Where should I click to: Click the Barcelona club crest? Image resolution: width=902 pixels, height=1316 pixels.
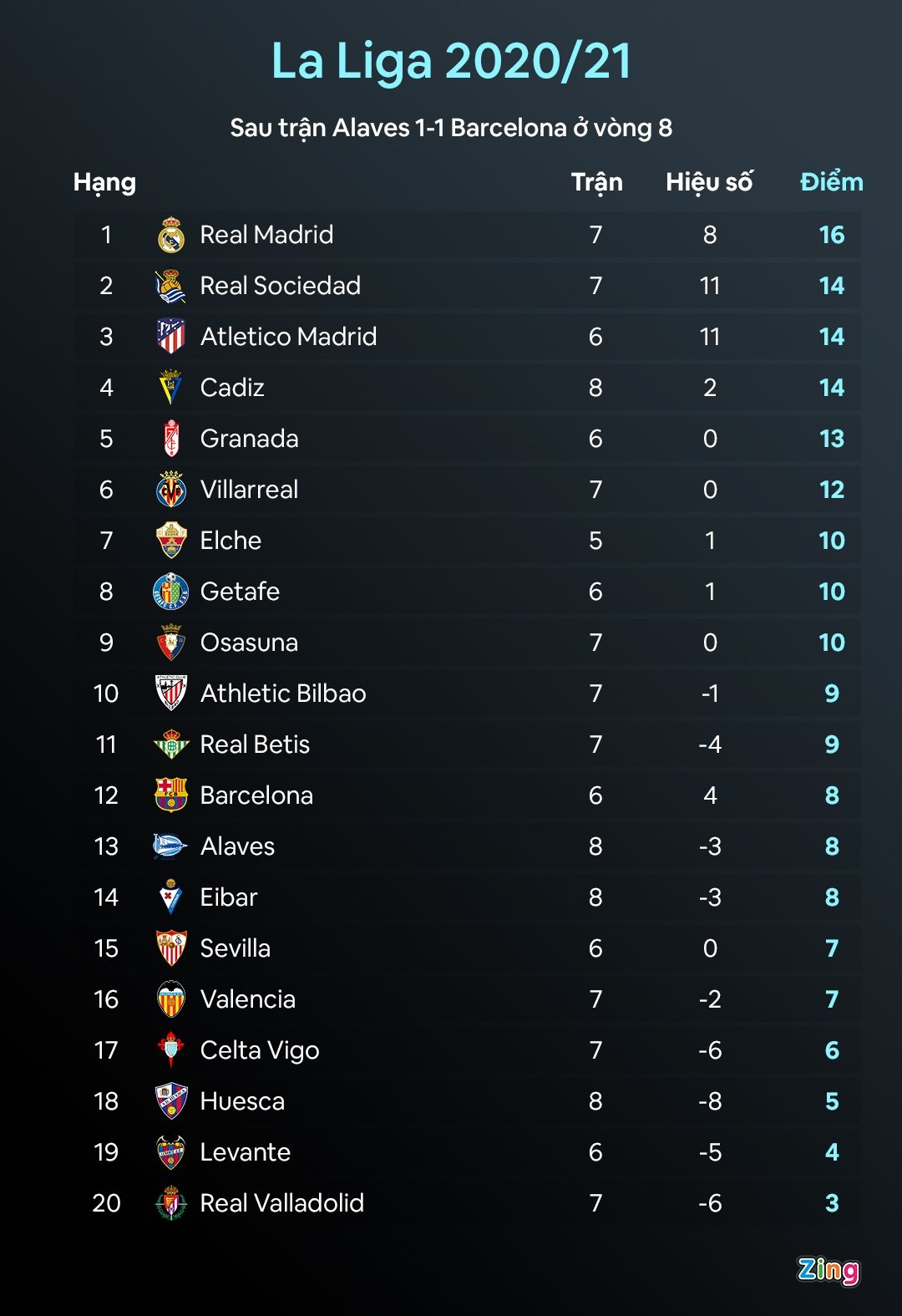(171, 795)
